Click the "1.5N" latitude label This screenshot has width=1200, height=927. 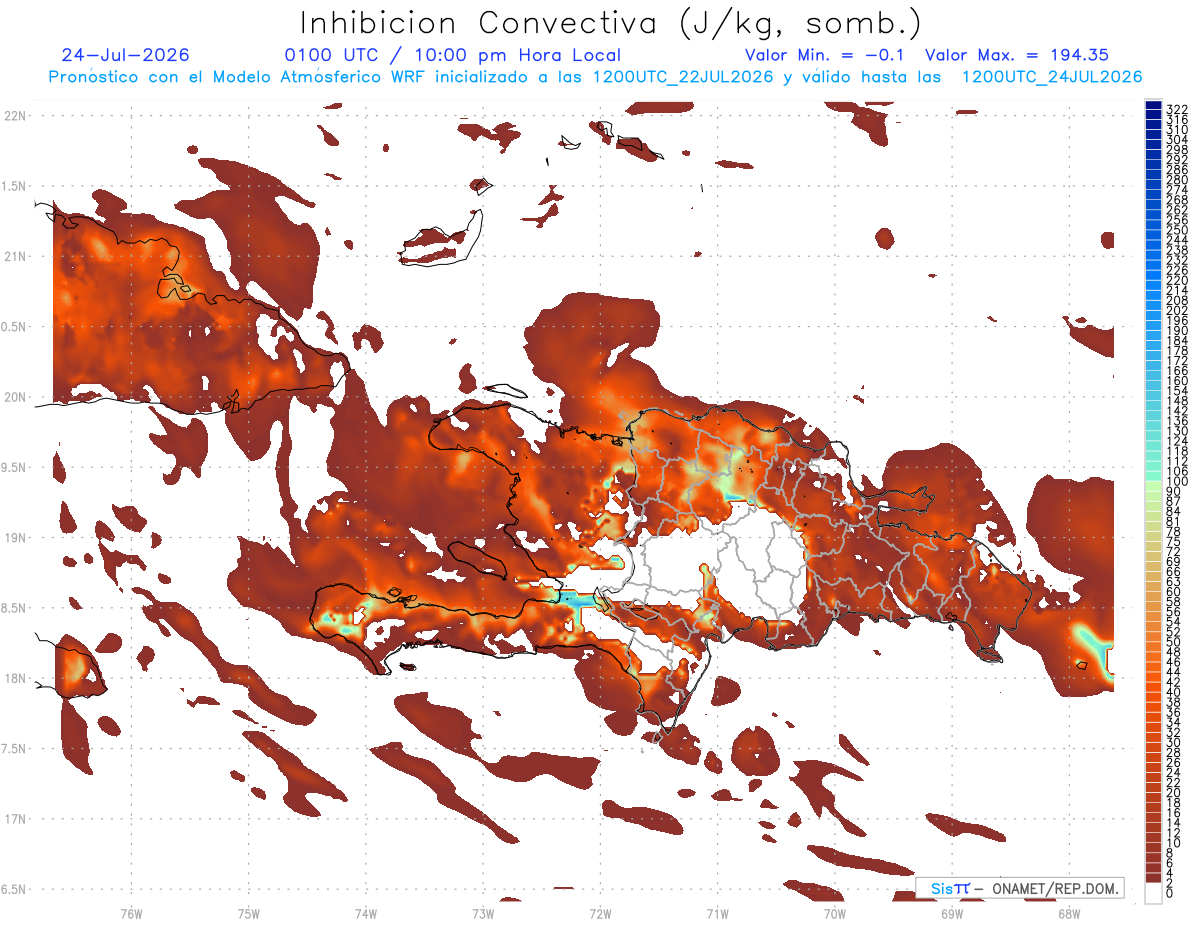coord(13,186)
